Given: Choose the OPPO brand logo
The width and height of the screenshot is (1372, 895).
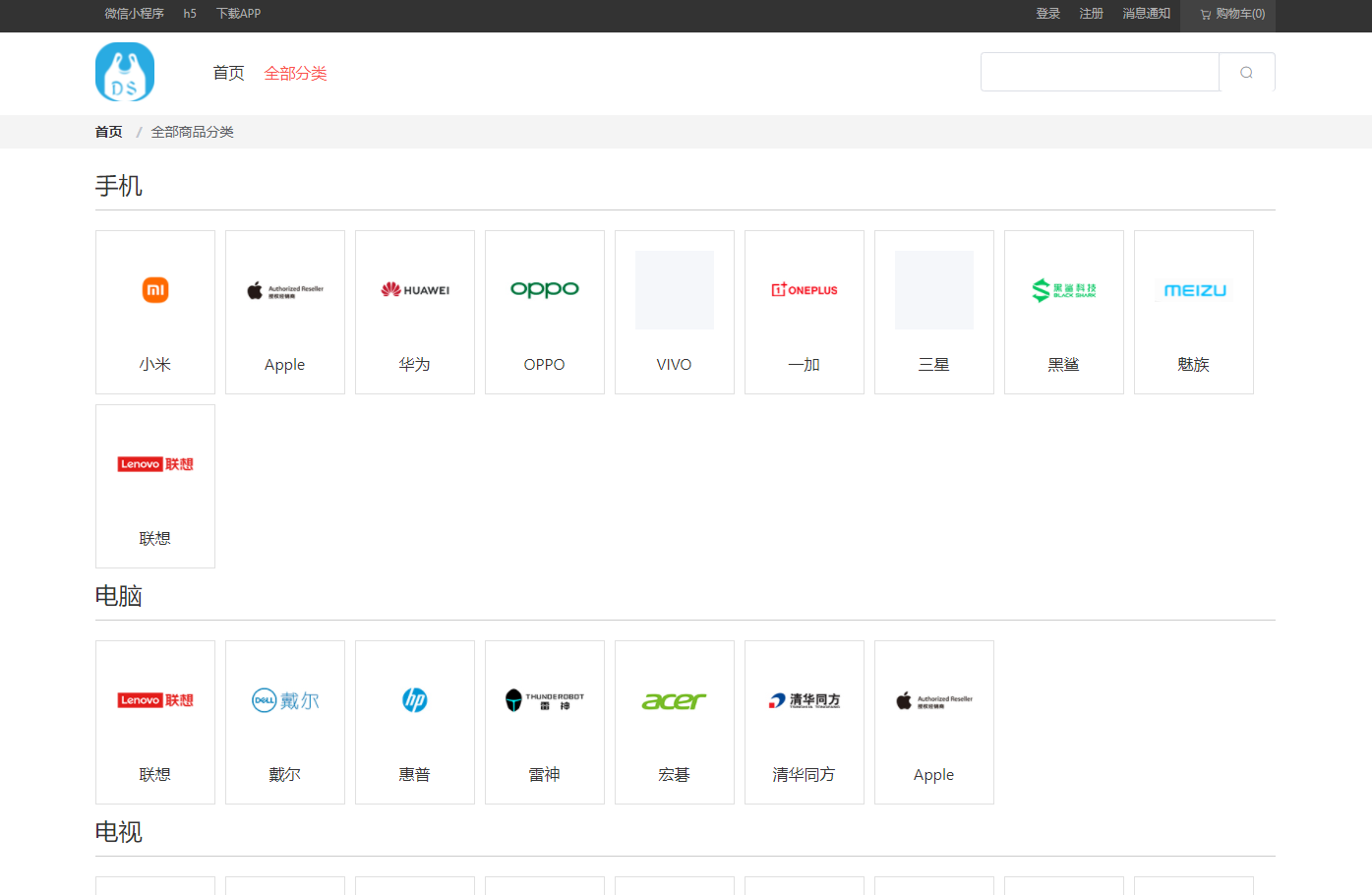Looking at the screenshot, I should click(545, 290).
